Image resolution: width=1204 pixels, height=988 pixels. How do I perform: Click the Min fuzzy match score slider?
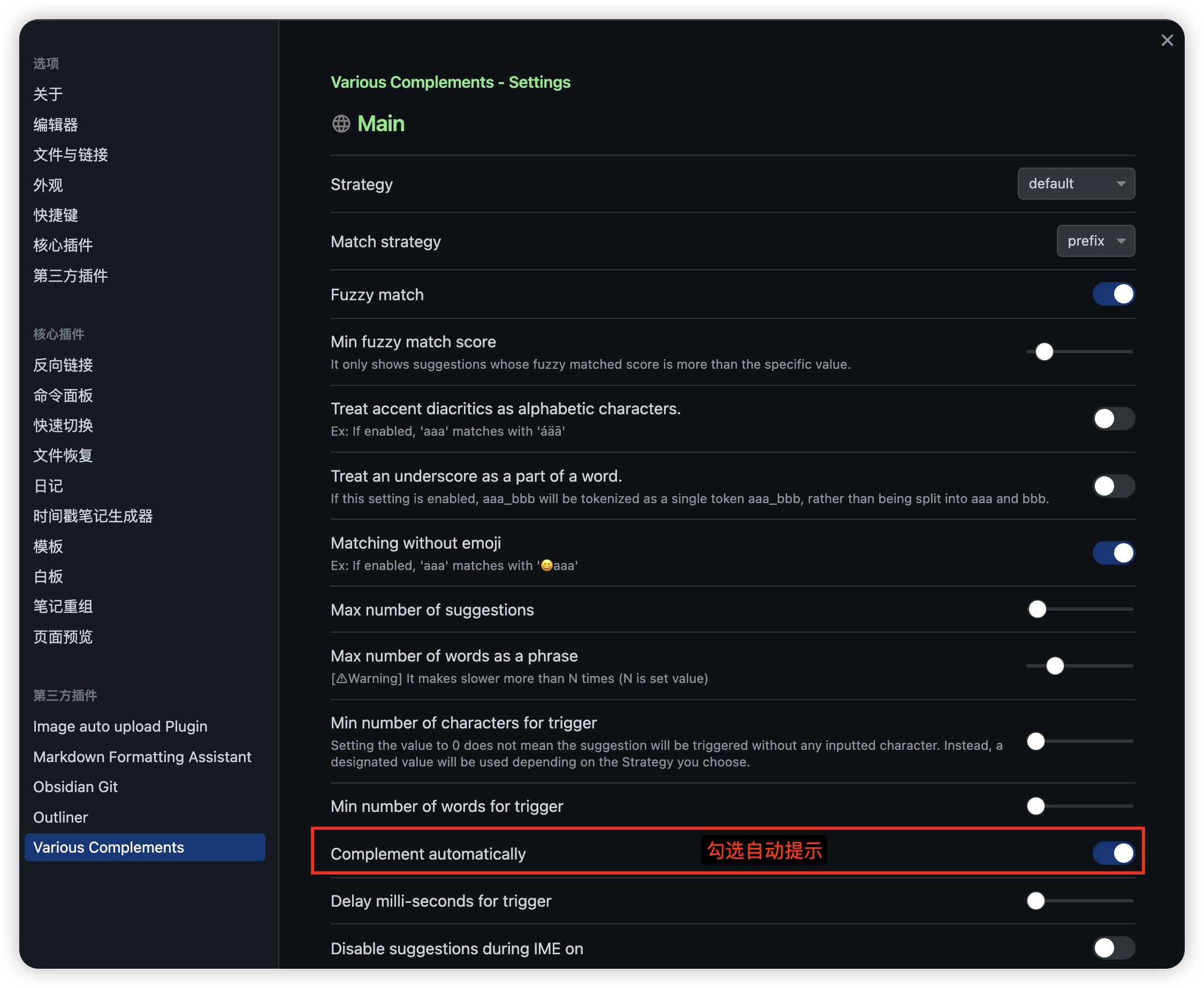click(1044, 352)
